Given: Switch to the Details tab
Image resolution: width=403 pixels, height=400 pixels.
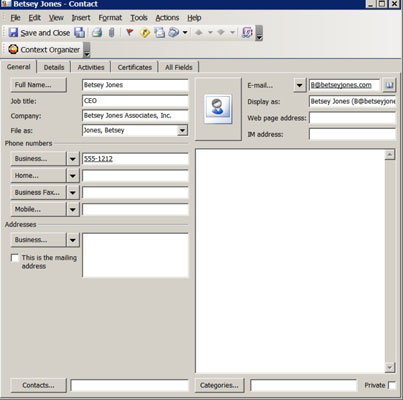Looking at the screenshot, I should click(x=54, y=67).
